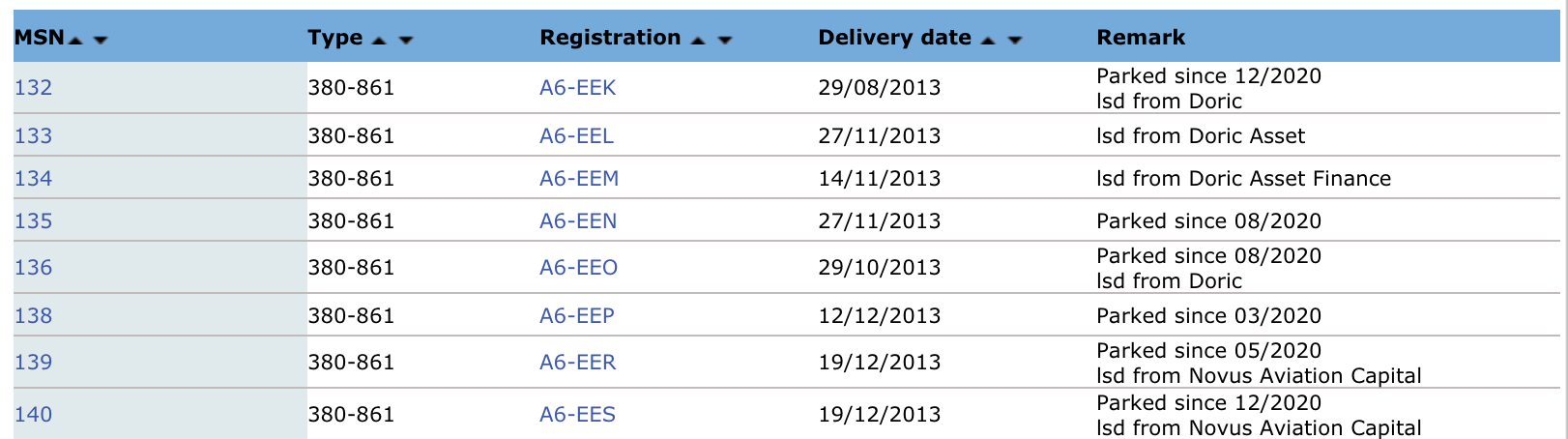This screenshot has width=1568, height=439.
Task: Sort Type column ascending arrow
Action: tap(380, 41)
